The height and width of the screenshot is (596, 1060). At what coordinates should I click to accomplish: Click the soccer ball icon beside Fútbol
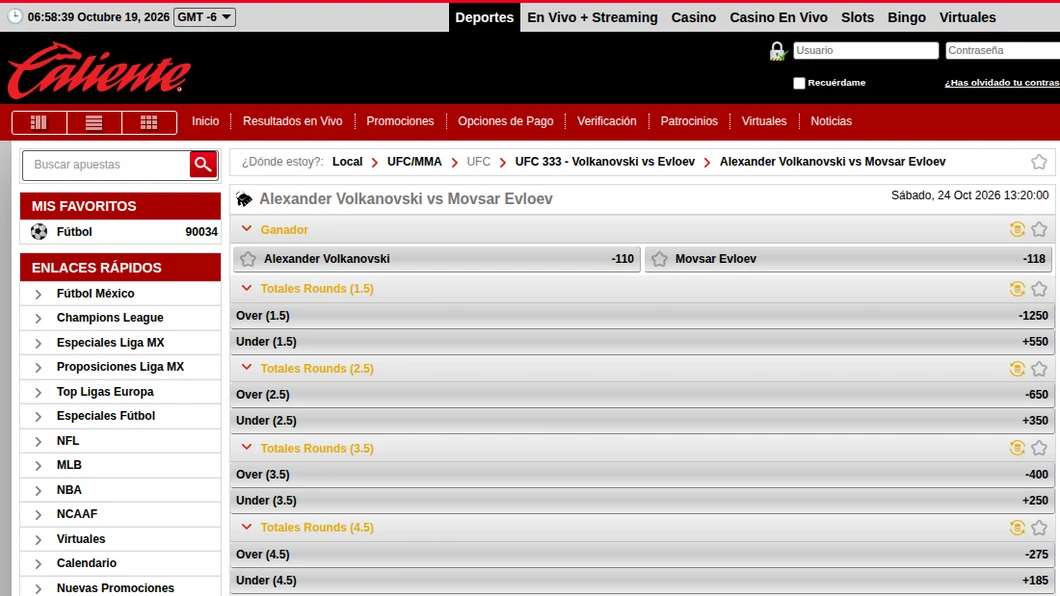click(39, 232)
